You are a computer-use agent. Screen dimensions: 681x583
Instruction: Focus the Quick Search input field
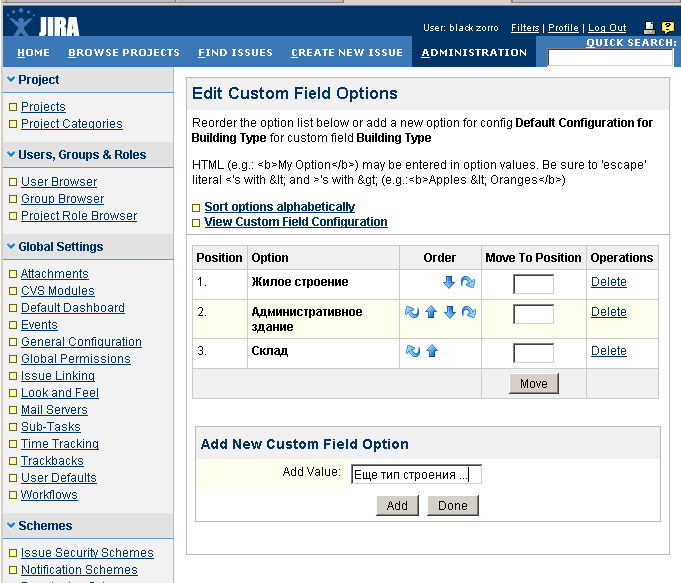(x=610, y=57)
